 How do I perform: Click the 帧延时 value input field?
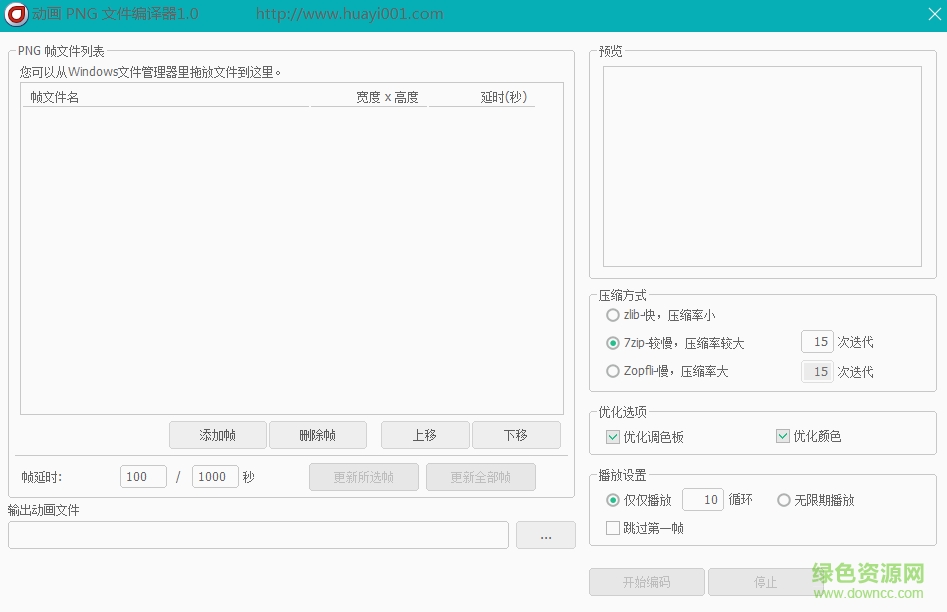coord(143,477)
